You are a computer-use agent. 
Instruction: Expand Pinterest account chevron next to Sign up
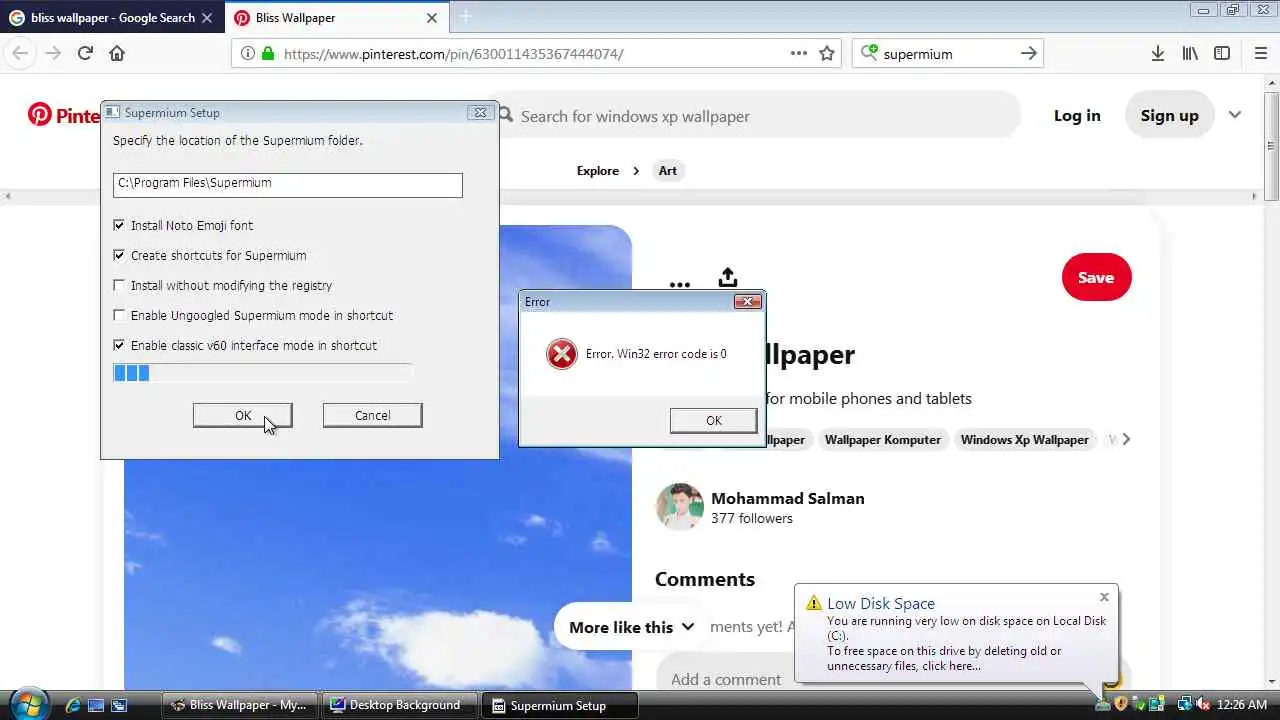[1235, 115]
